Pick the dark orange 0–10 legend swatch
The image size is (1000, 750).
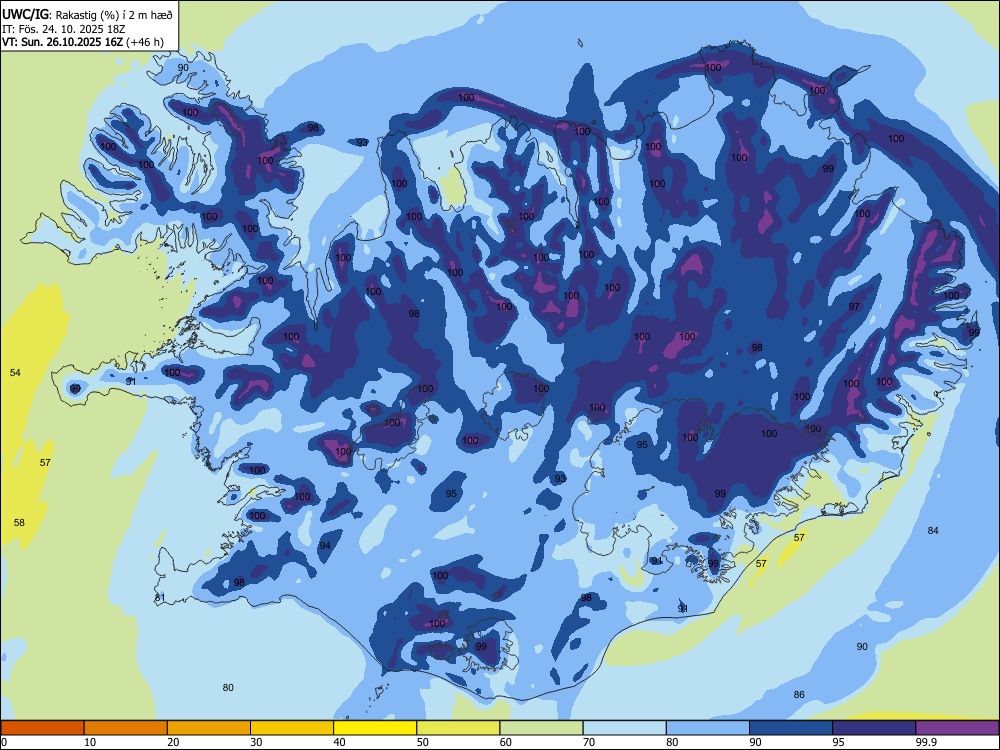[43, 728]
